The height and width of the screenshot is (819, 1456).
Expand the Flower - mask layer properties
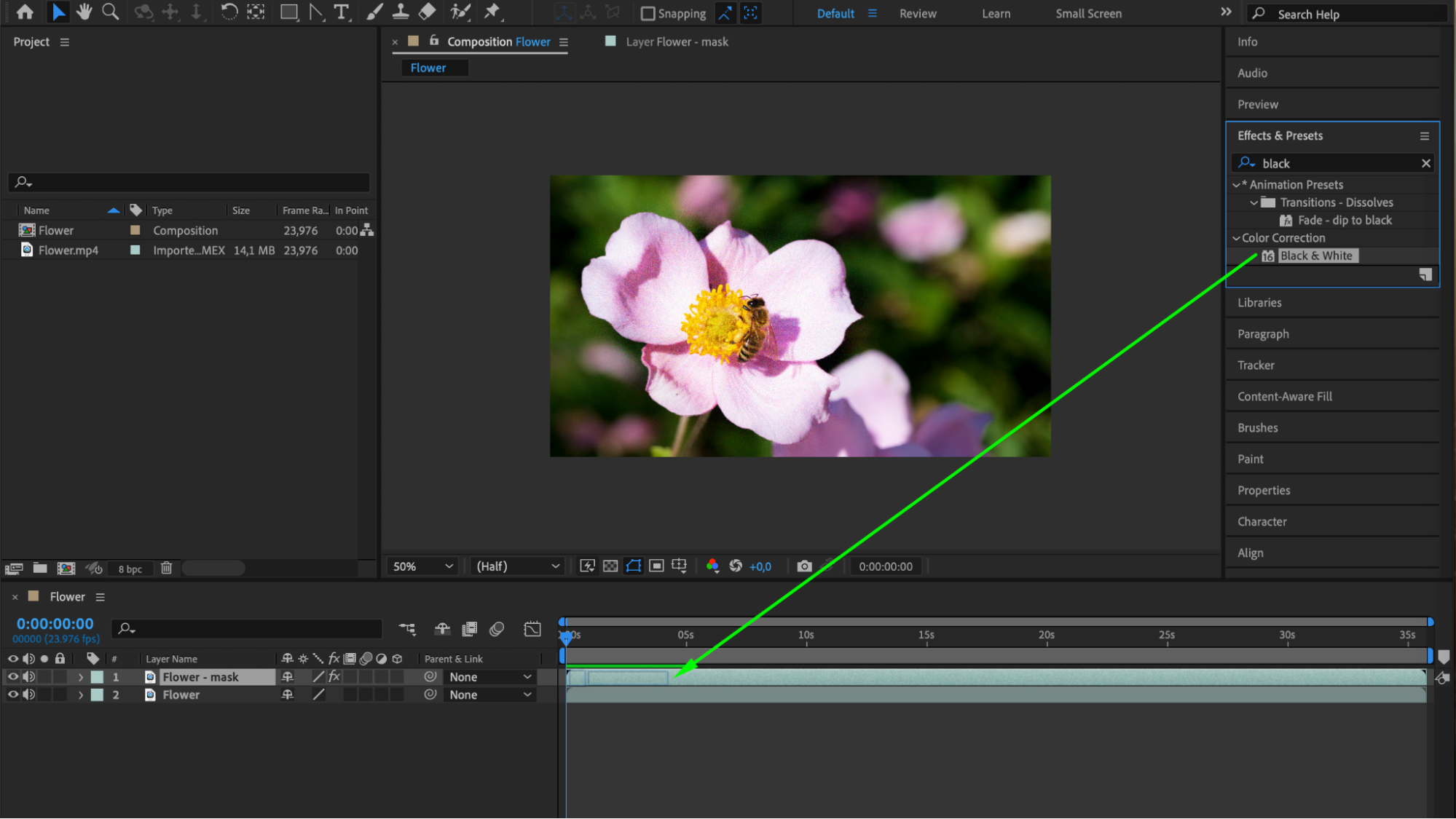81,677
